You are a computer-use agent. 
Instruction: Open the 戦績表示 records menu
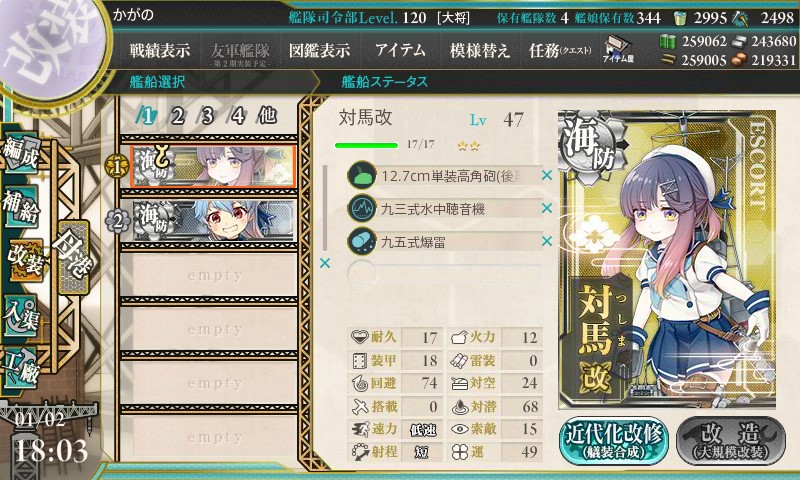point(160,50)
